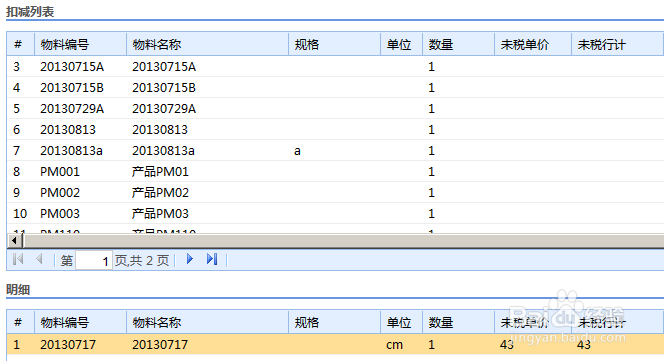The height and width of the screenshot is (361, 664).
Task: Click 单位 header in 明细 table
Action: (401, 322)
